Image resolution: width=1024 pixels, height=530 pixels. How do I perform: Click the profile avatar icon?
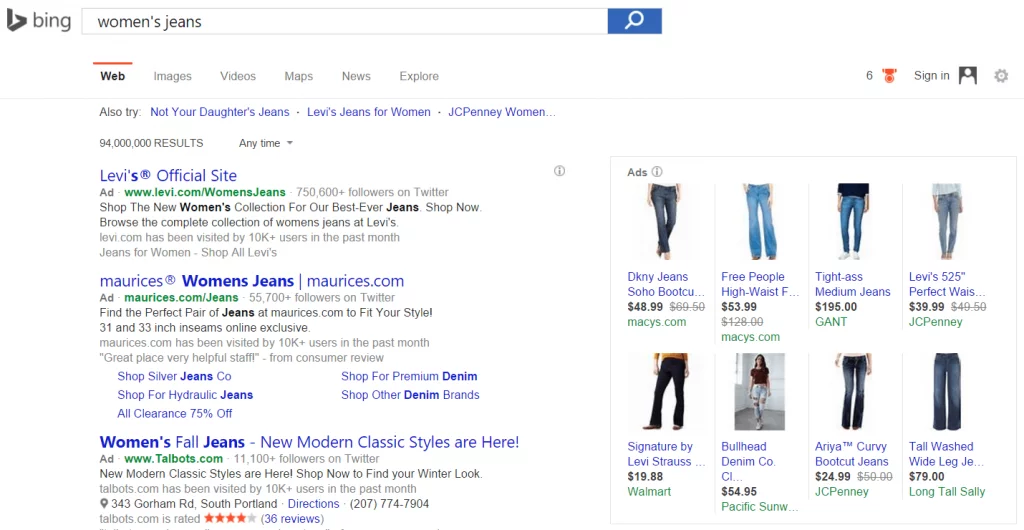(x=967, y=76)
